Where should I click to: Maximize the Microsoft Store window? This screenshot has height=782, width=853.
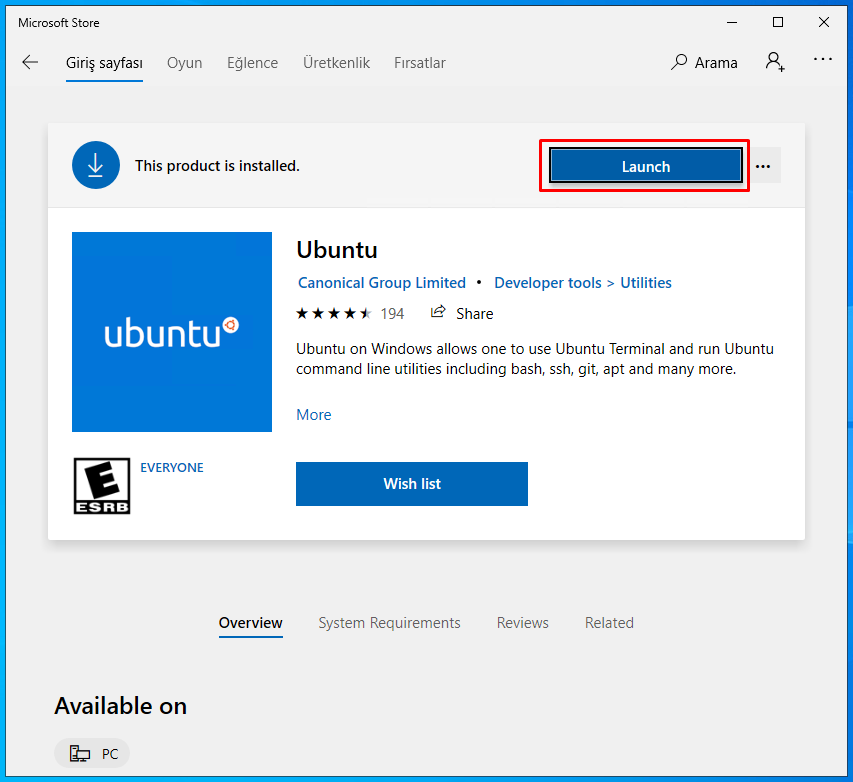pyautogui.click(x=778, y=22)
